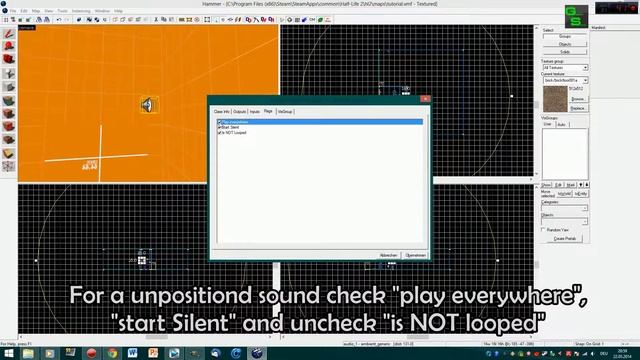Choose the Magnify tool in the left toolbar

pyautogui.click(x=9, y=46)
